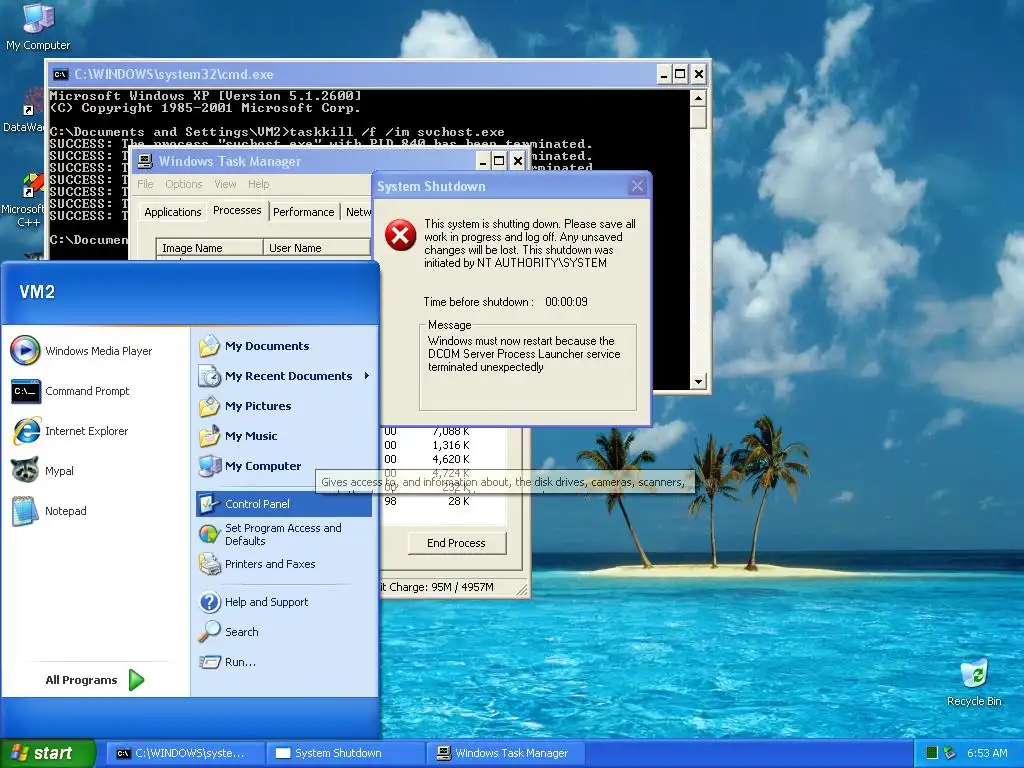Close the System Shutdown dialog
This screenshot has width=1024, height=768.
pyautogui.click(x=637, y=186)
